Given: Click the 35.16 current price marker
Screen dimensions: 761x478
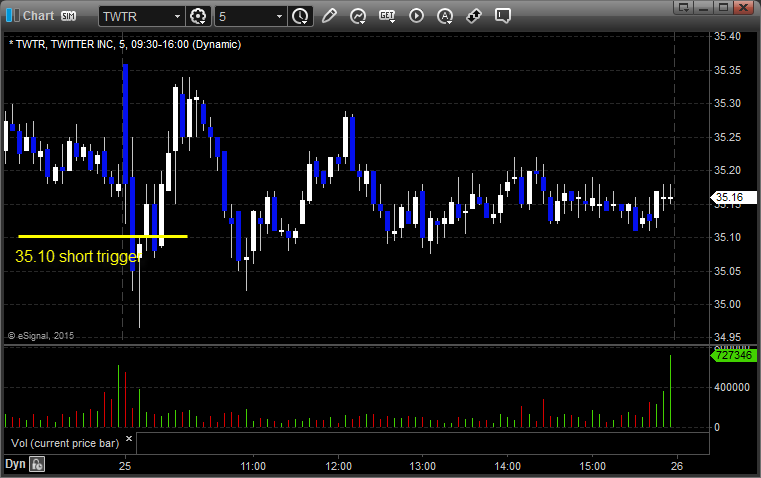Looking at the screenshot, I should click(x=733, y=198).
